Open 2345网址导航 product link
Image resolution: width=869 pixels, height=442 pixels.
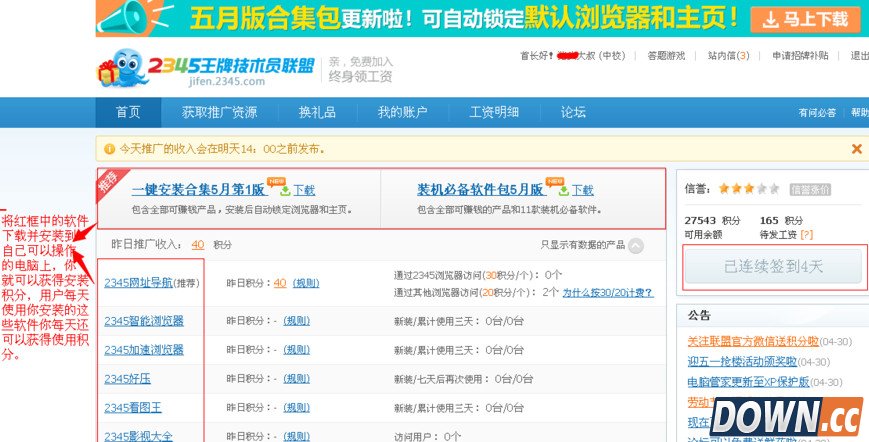pyautogui.click(x=139, y=283)
